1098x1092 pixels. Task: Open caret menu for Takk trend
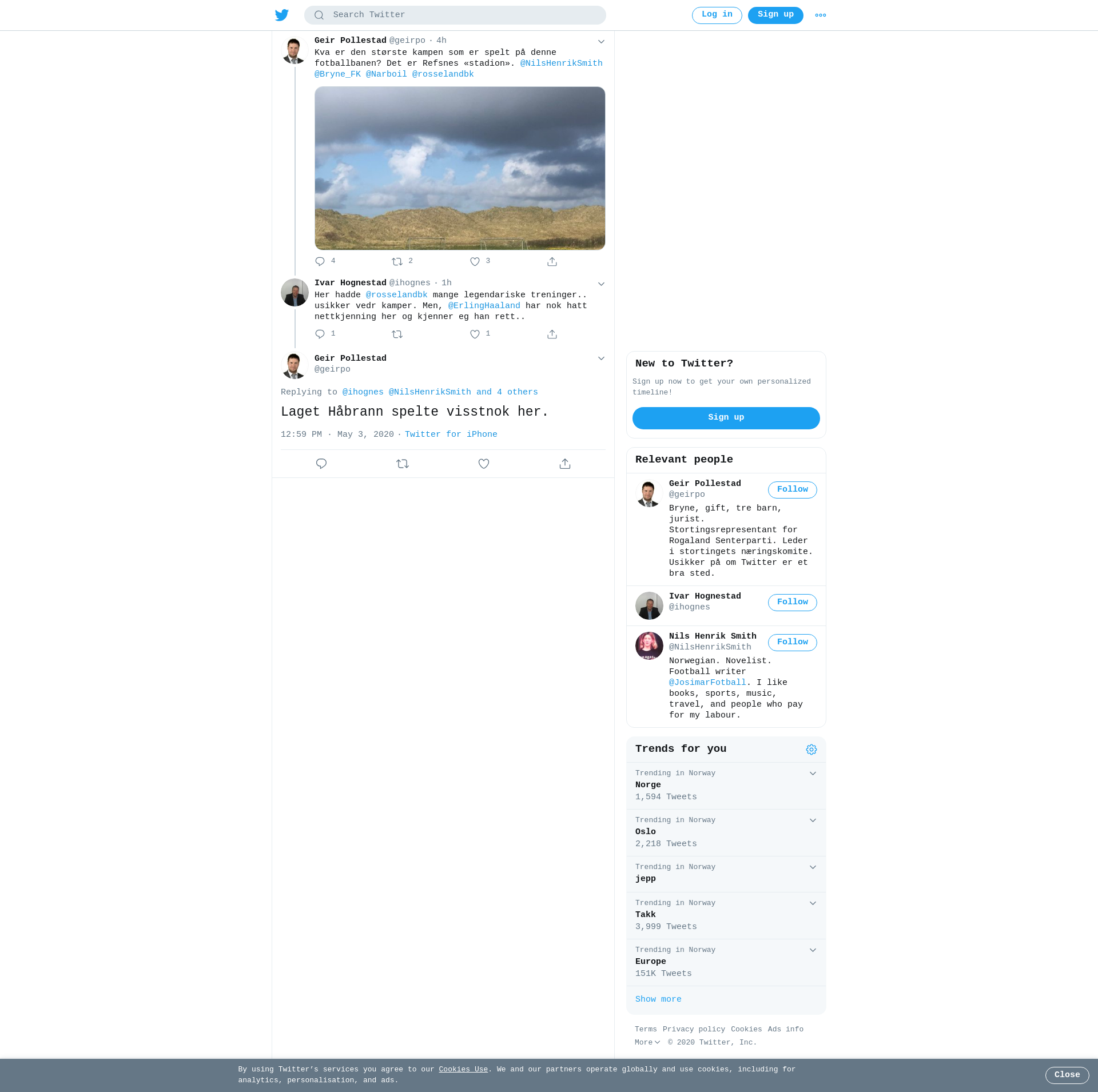813,903
